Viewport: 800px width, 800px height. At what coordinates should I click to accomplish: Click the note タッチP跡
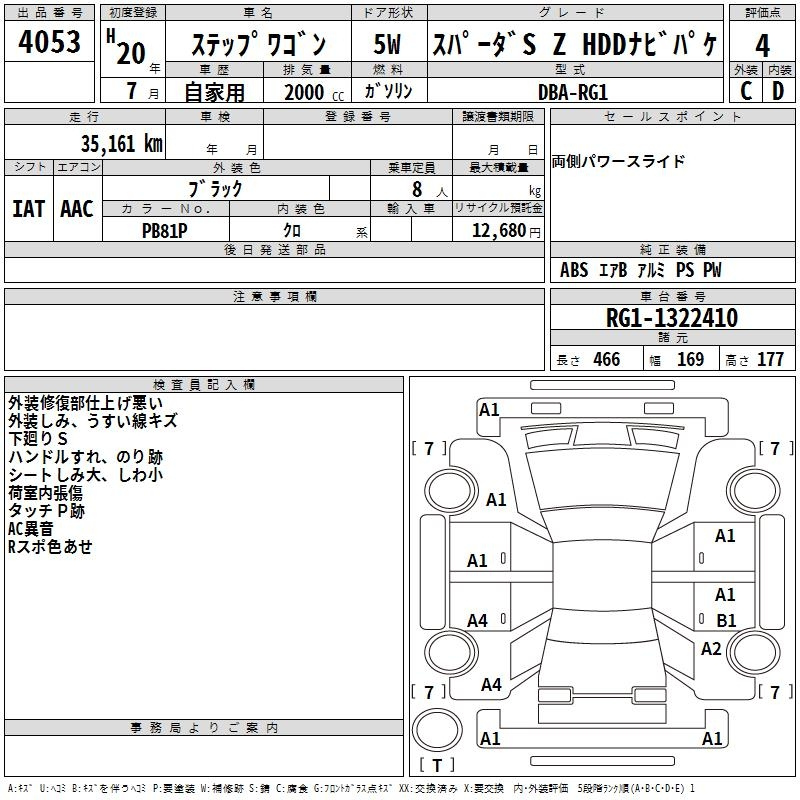46,511
